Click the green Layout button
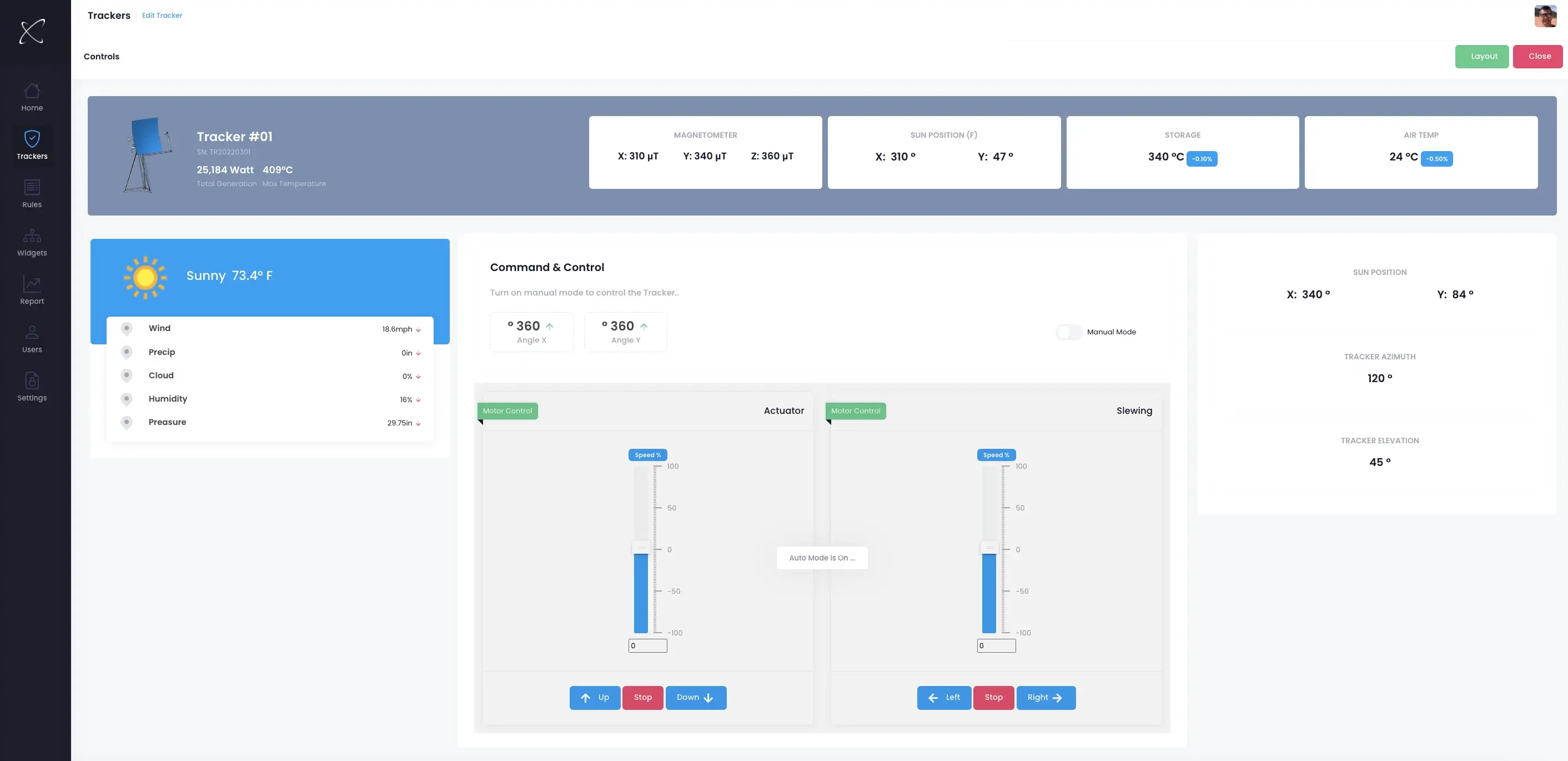 (1481, 57)
